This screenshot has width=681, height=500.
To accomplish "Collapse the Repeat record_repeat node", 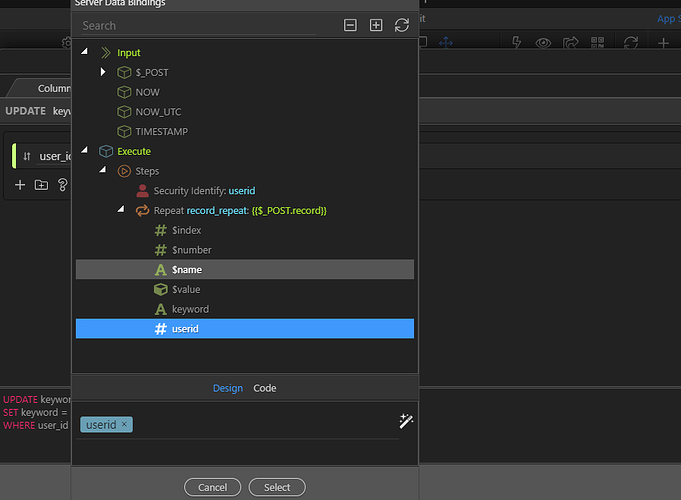I will pos(122,211).
